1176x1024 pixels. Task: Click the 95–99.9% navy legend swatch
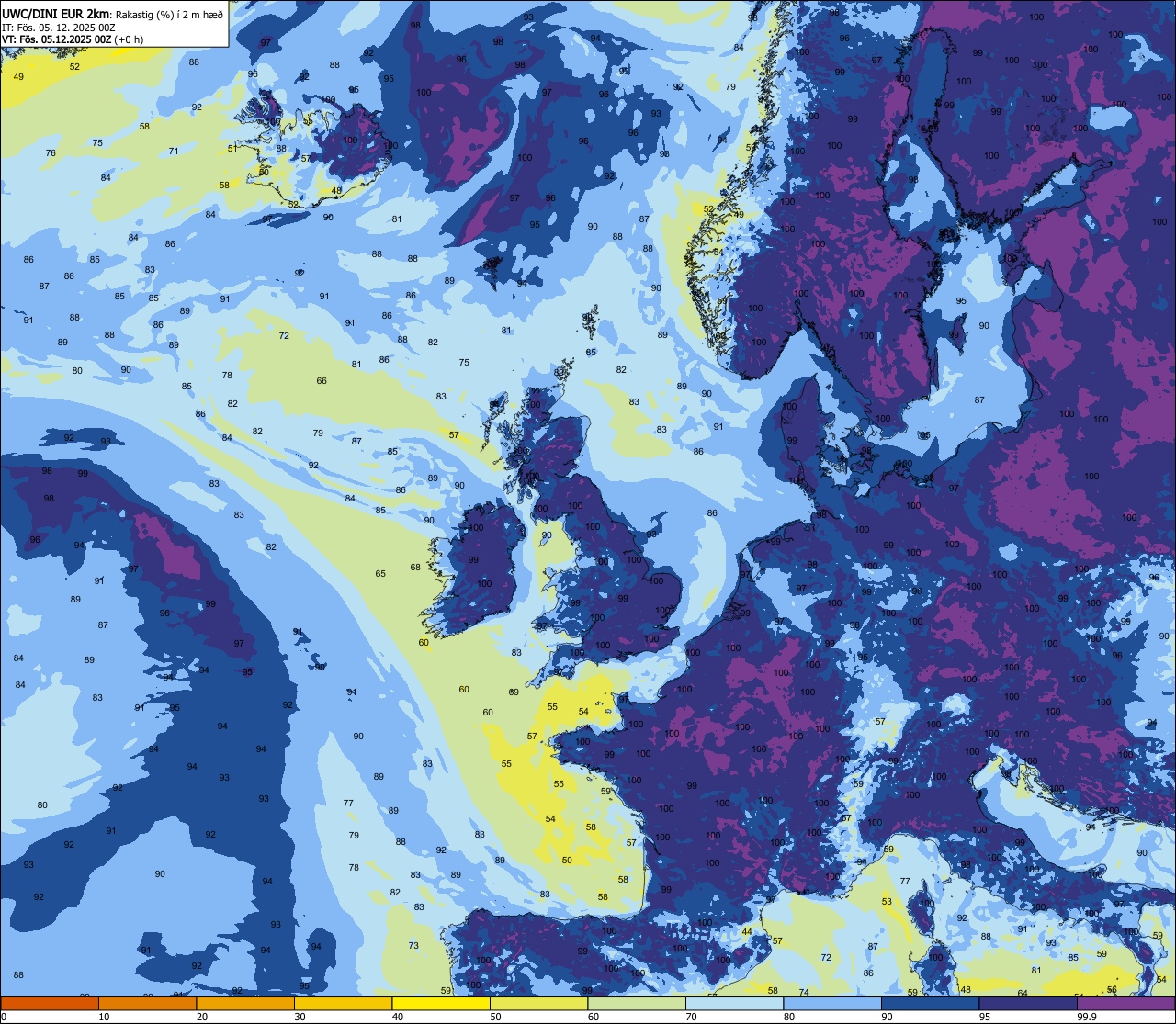[x=1028, y=1003]
